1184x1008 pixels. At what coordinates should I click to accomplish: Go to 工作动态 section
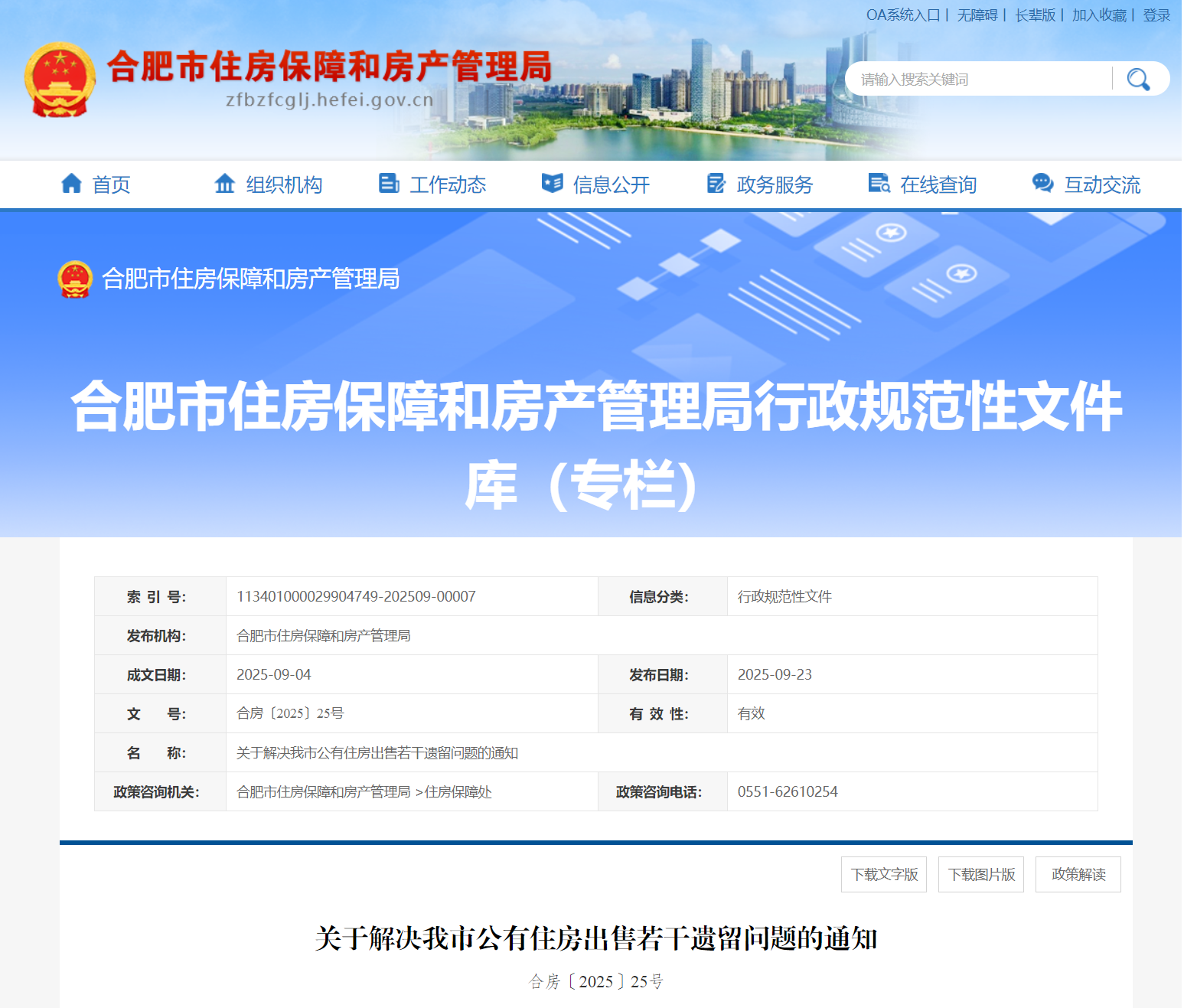(448, 184)
